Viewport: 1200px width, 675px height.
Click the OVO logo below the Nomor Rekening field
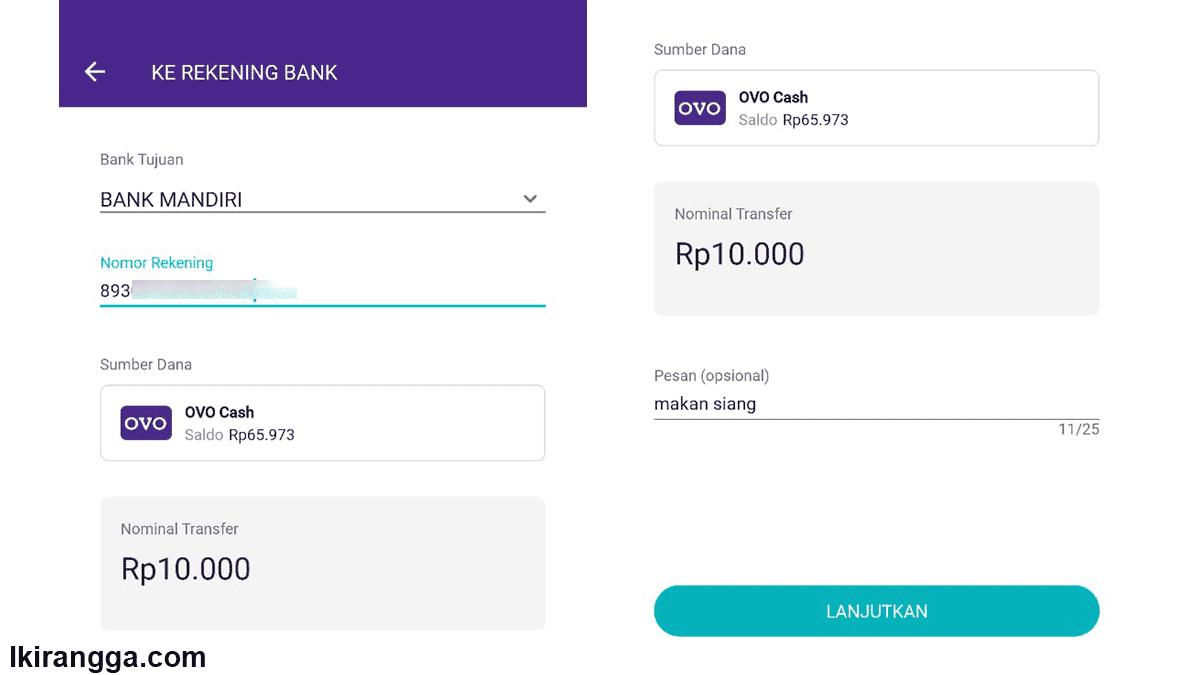point(146,423)
